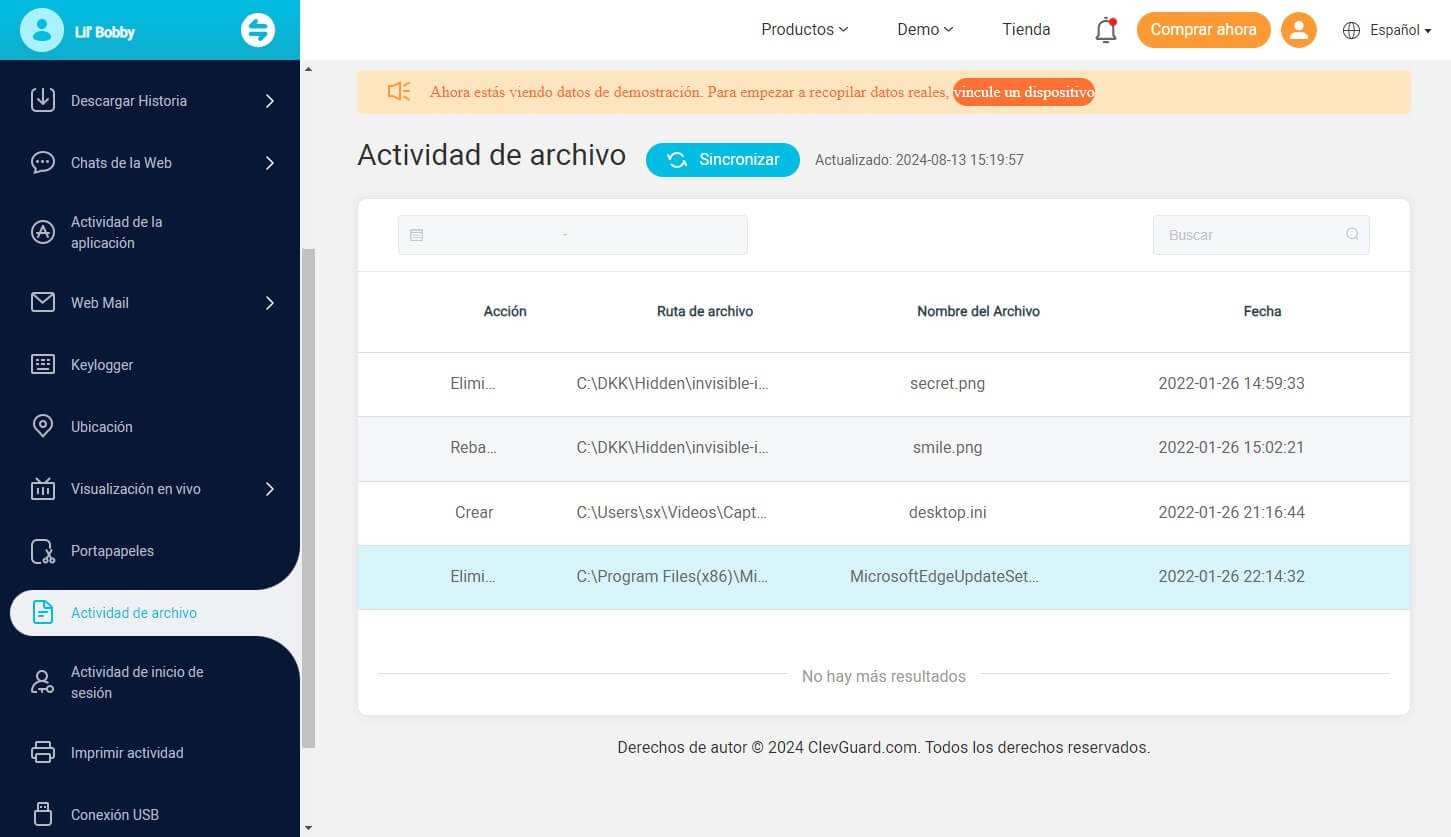The width and height of the screenshot is (1451, 837).
Task: Click the magnifier icon in Buscar field
Action: click(x=1352, y=234)
